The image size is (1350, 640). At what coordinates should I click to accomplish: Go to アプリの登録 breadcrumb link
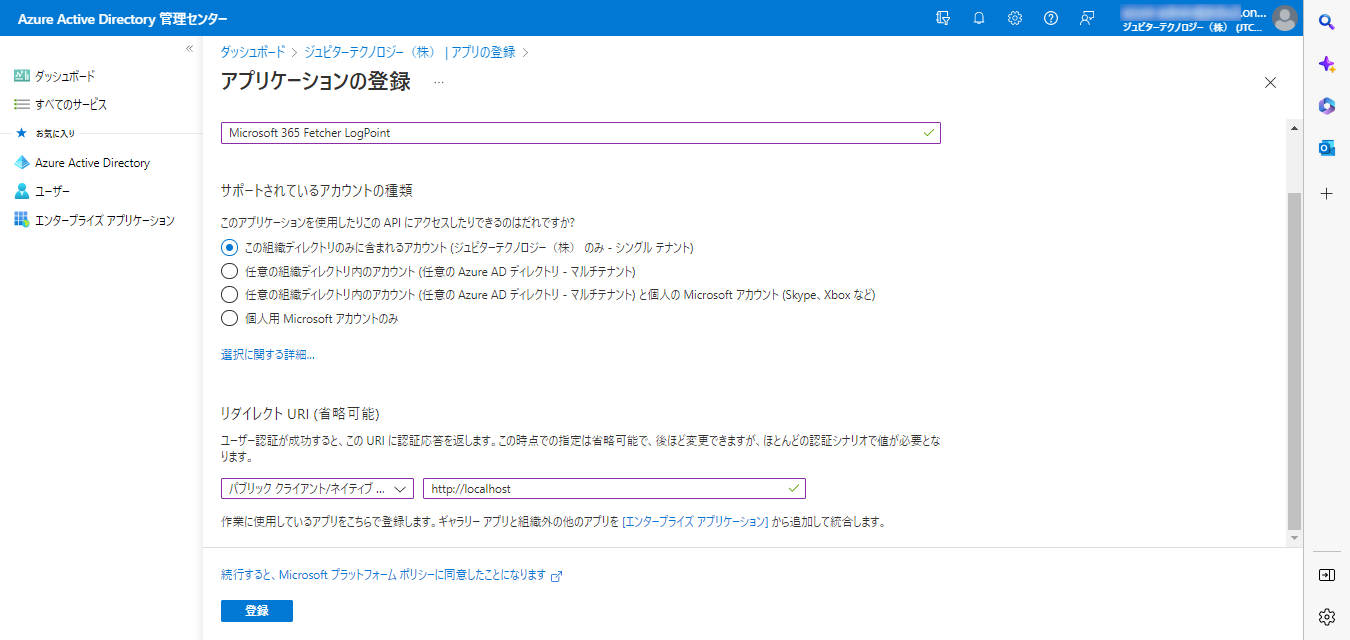click(x=483, y=52)
